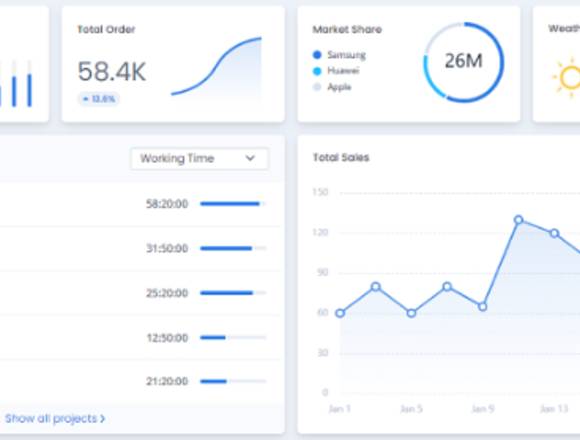Select the 21:20:00 project row
The height and width of the screenshot is (440, 580).
click(x=140, y=381)
